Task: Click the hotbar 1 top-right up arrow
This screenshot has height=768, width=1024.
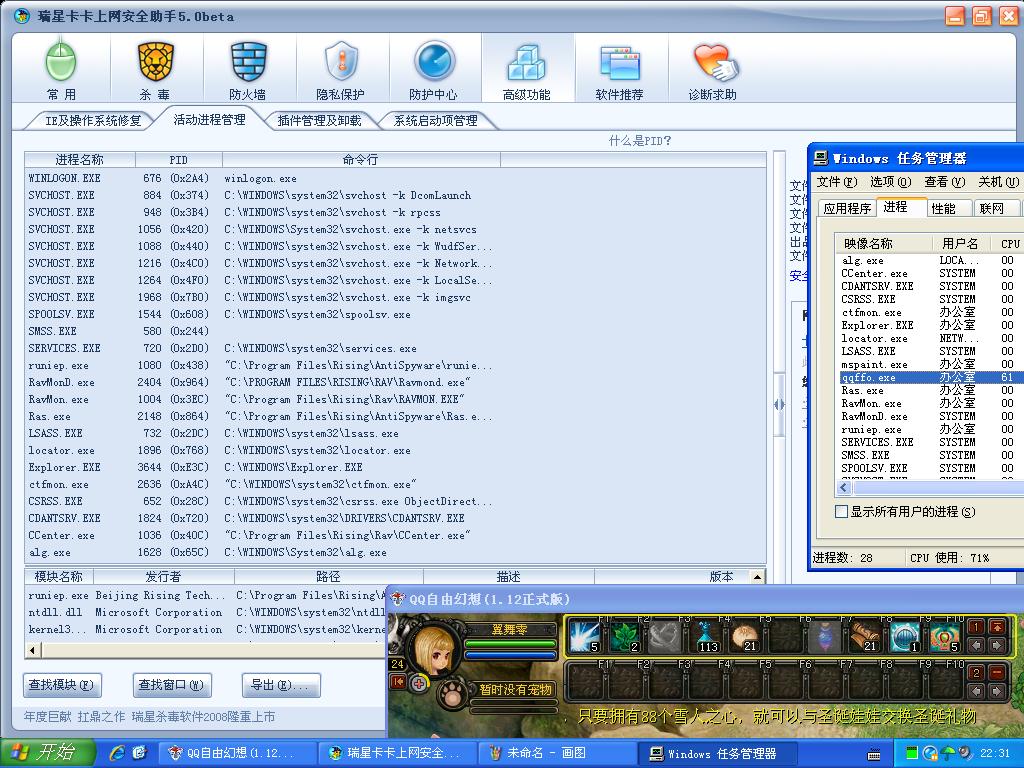Action: (997, 627)
